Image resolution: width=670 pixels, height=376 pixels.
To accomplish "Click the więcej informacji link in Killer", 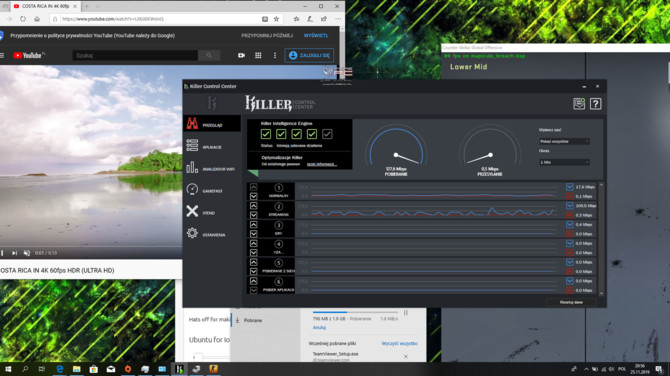I will [x=322, y=164].
